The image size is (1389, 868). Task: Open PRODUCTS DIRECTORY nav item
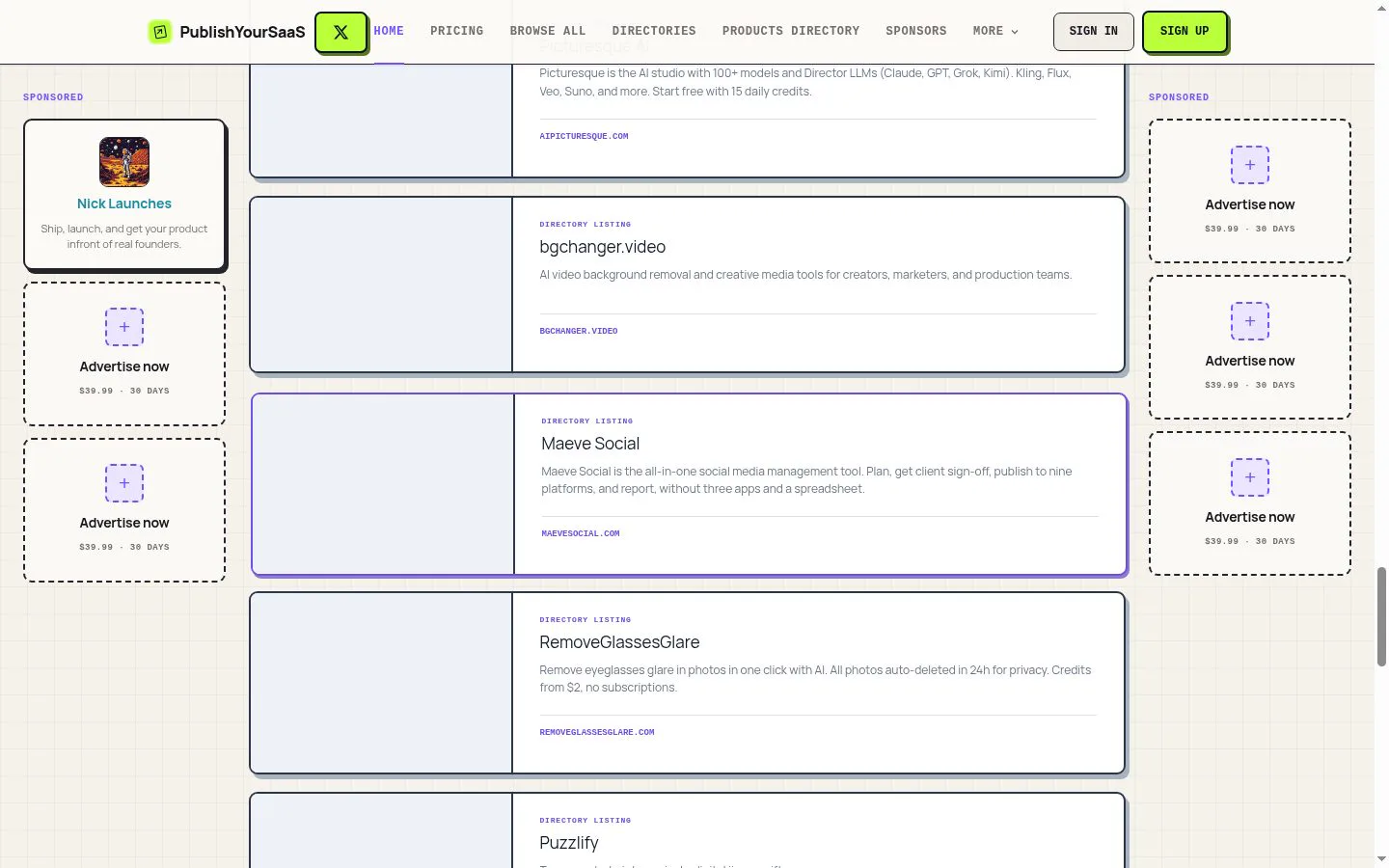791,31
